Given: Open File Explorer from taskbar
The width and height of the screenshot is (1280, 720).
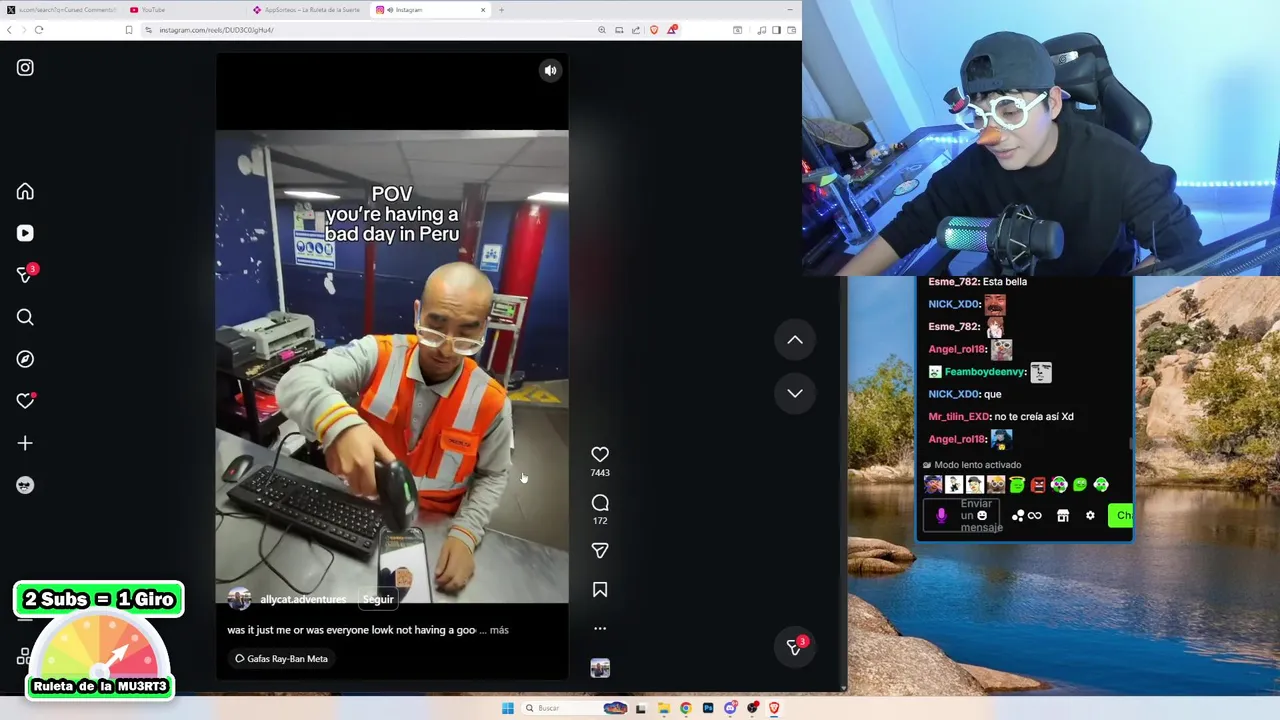Looking at the screenshot, I should tap(663, 708).
